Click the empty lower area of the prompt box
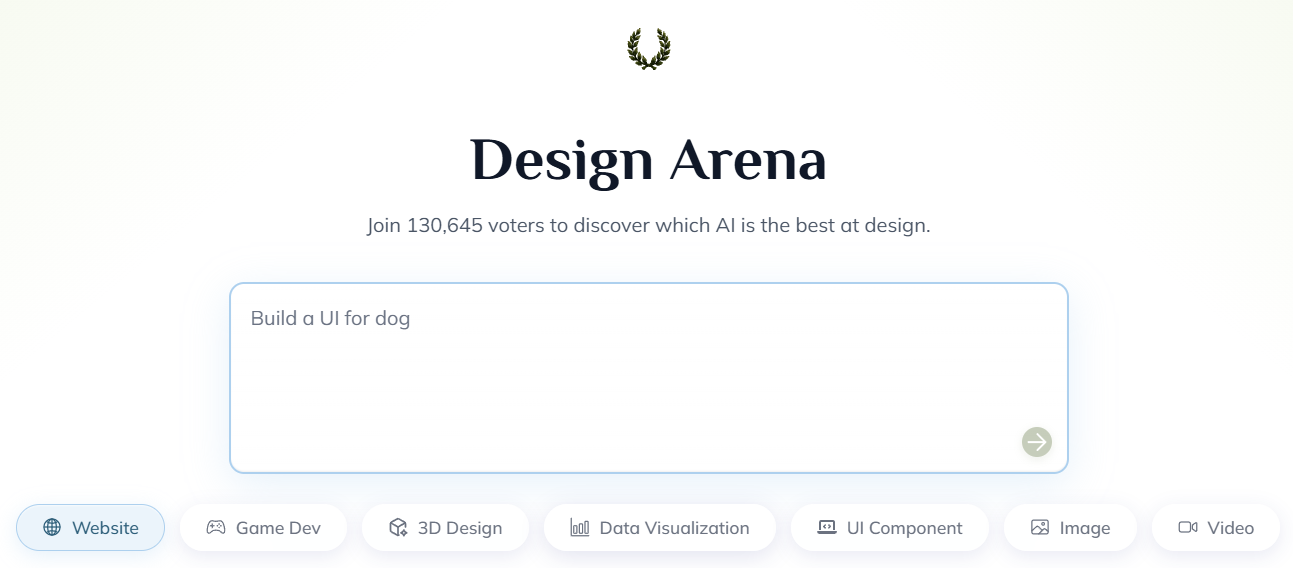This screenshot has width=1293, height=568. pyautogui.click(x=600, y=420)
